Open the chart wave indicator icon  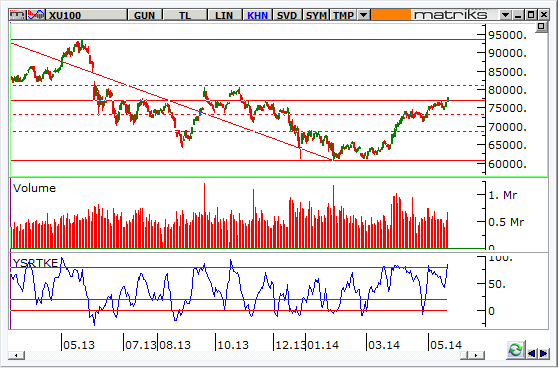pos(36,15)
